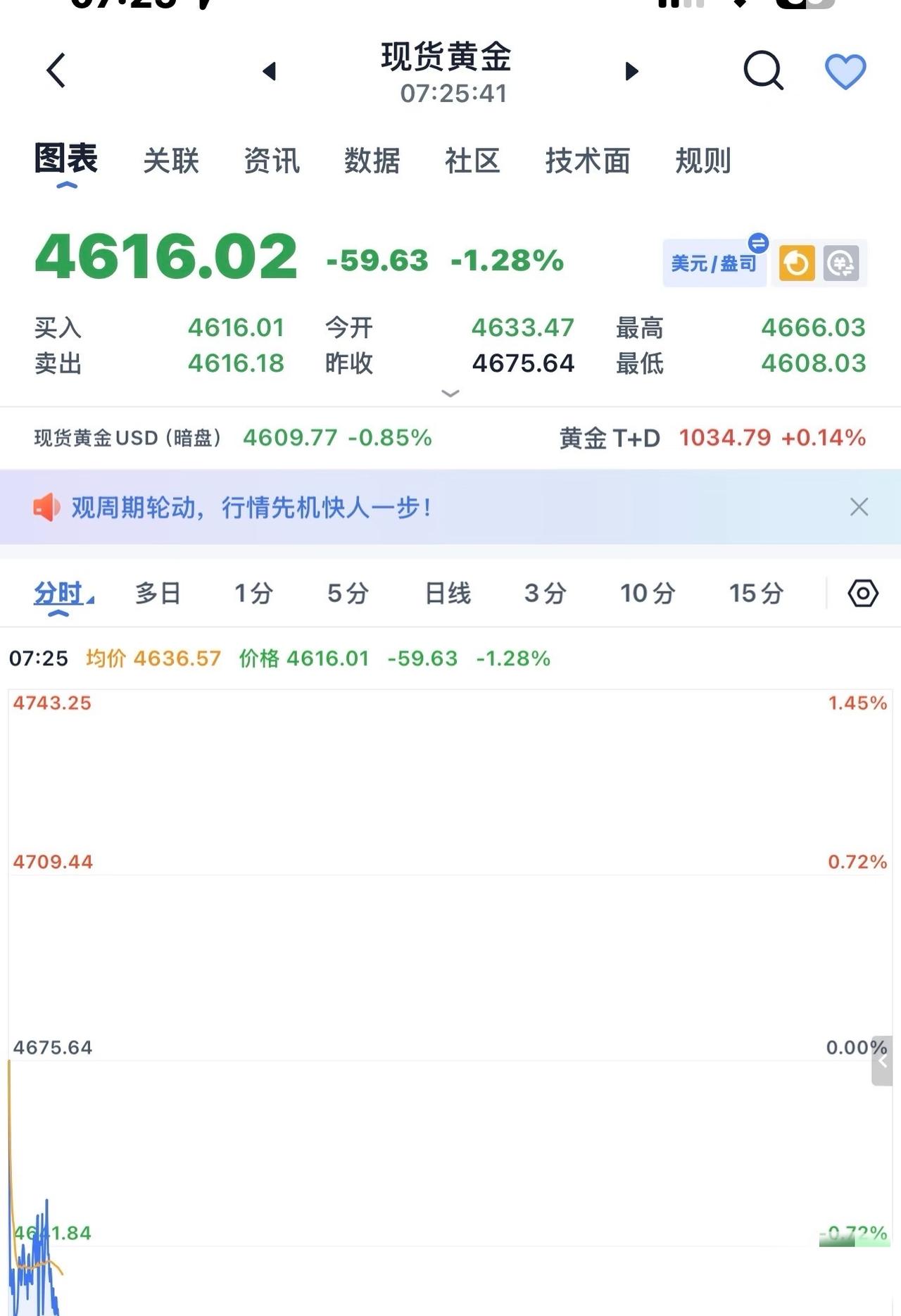Open the 图表 tab
Viewport: 901px width, 1316px height.
[x=66, y=158]
